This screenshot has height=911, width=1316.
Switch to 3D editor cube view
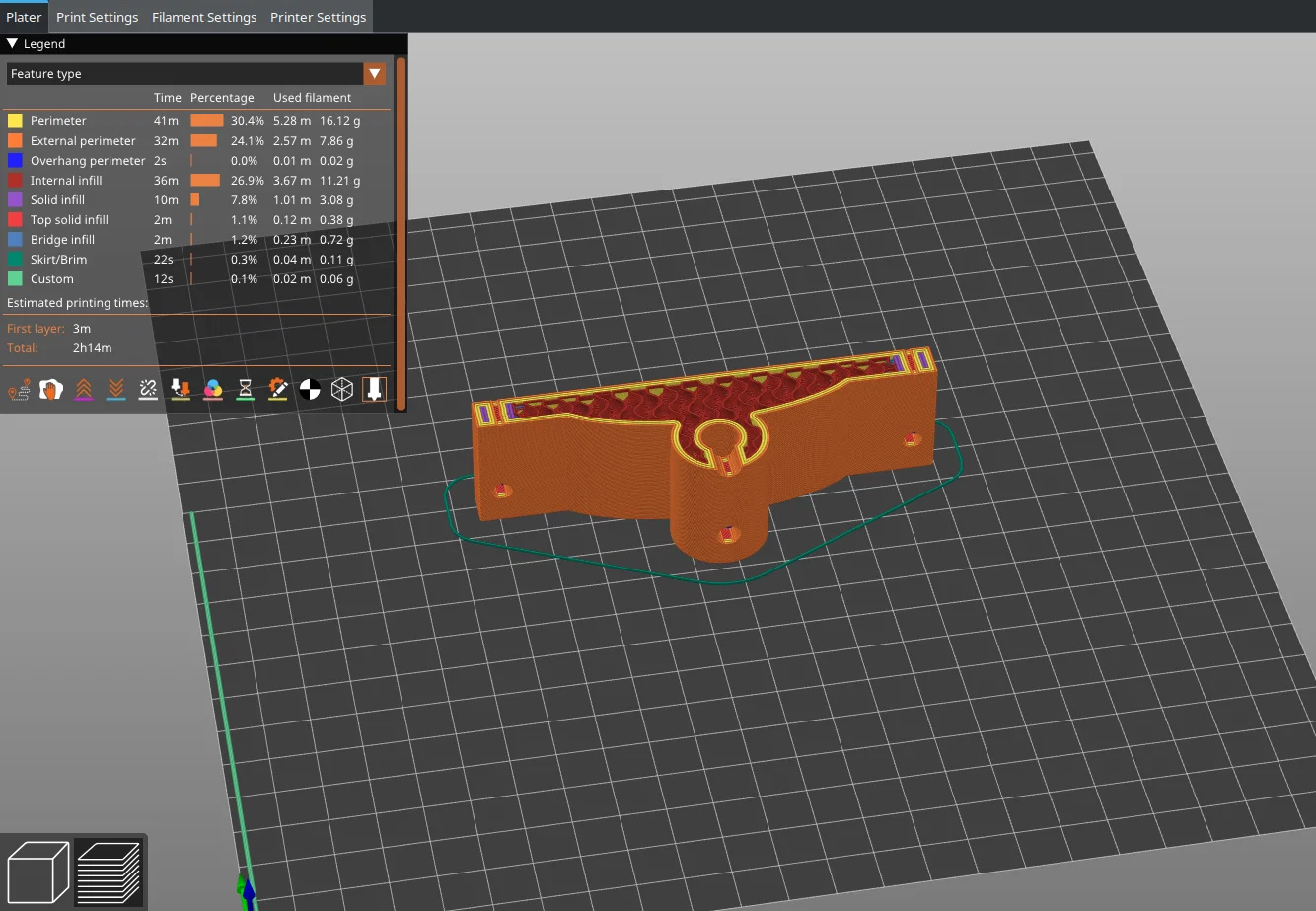click(x=37, y=873)
